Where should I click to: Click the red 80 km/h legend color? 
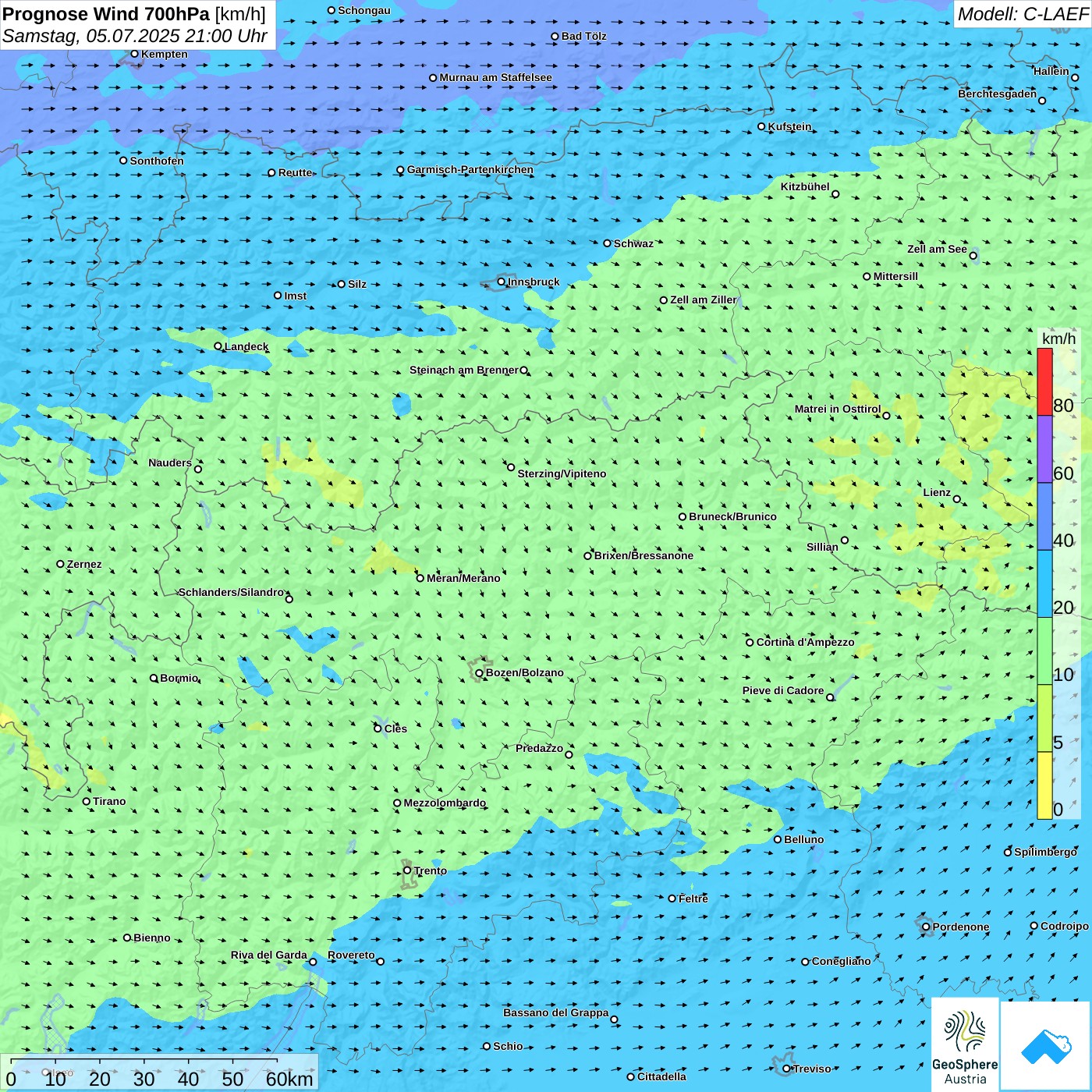(x=1044, y=381)
